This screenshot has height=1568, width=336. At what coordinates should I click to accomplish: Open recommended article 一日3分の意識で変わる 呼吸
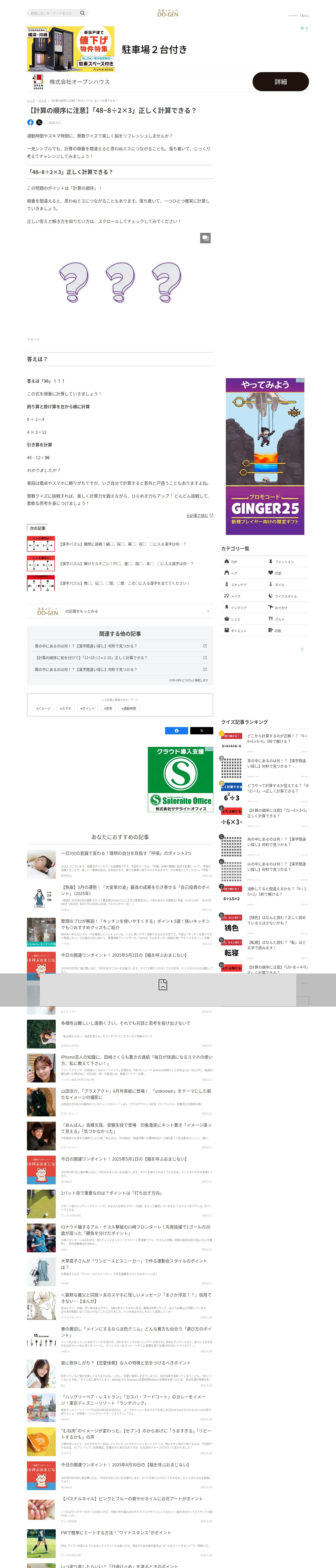(x=120, y=864)
